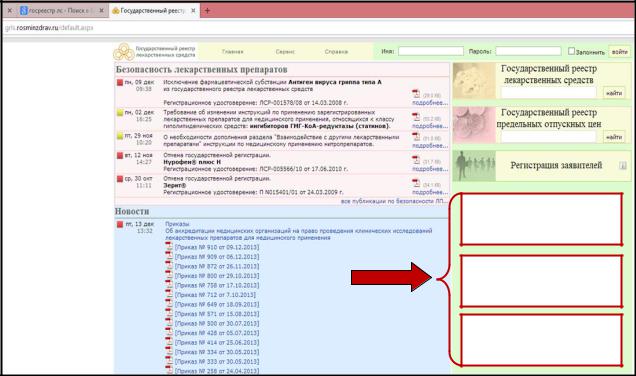Focus the Имя login input field
Viewport: 636px width, 376px height.
tap(431, 51)
